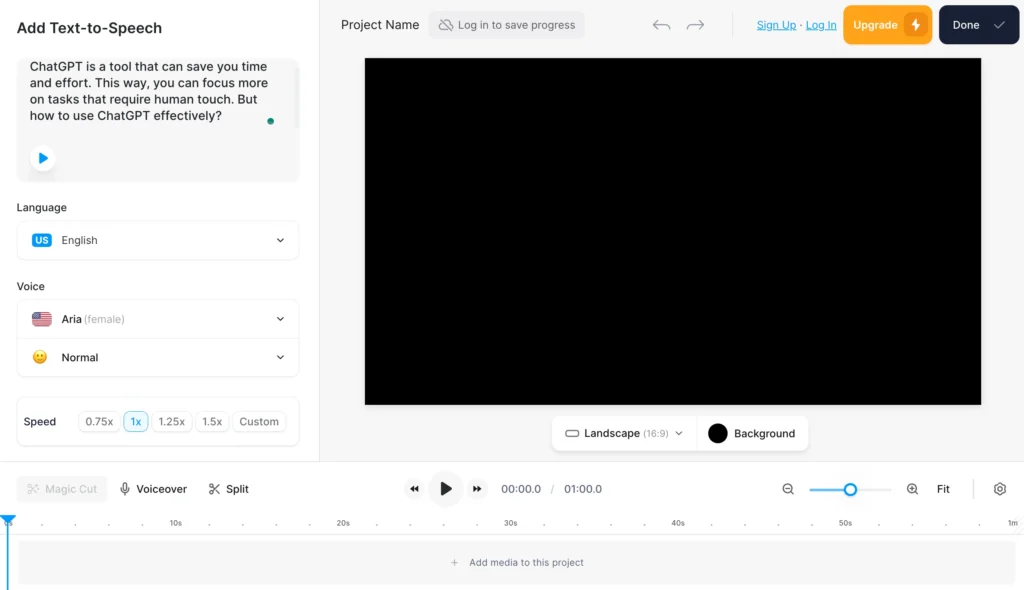Viewport: 1024px width, 590px height.
Task: Click the redo arrow icon
Action: 695,24
